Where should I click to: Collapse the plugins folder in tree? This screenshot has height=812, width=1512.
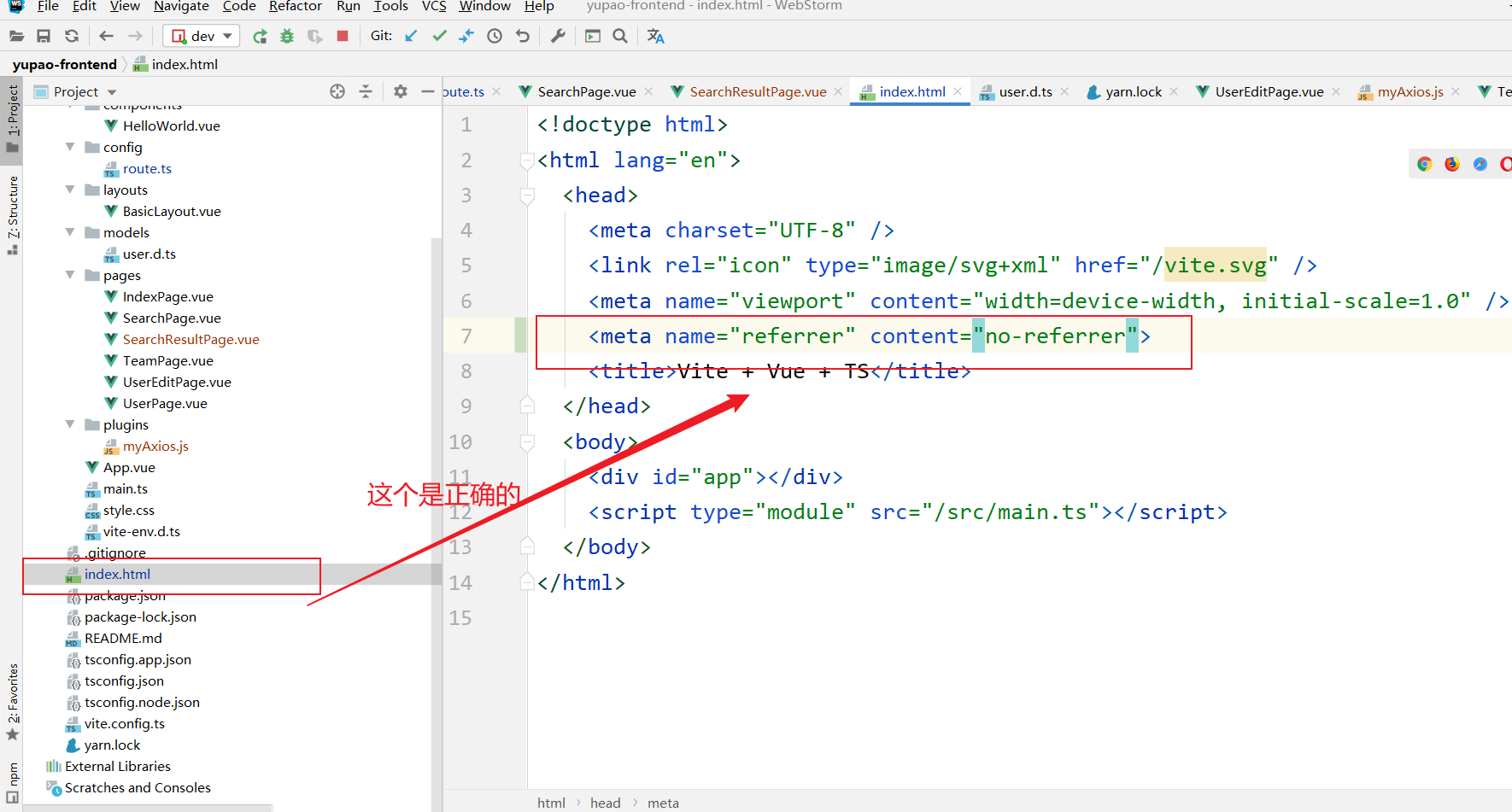[x=70, y=424]
